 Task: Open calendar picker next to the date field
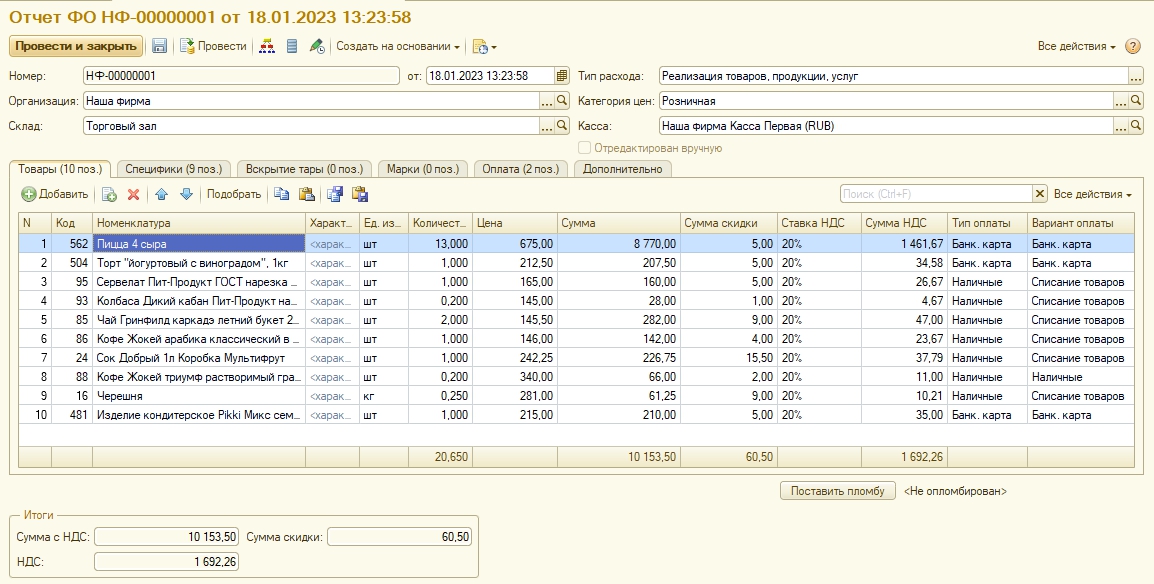[562, 76]
